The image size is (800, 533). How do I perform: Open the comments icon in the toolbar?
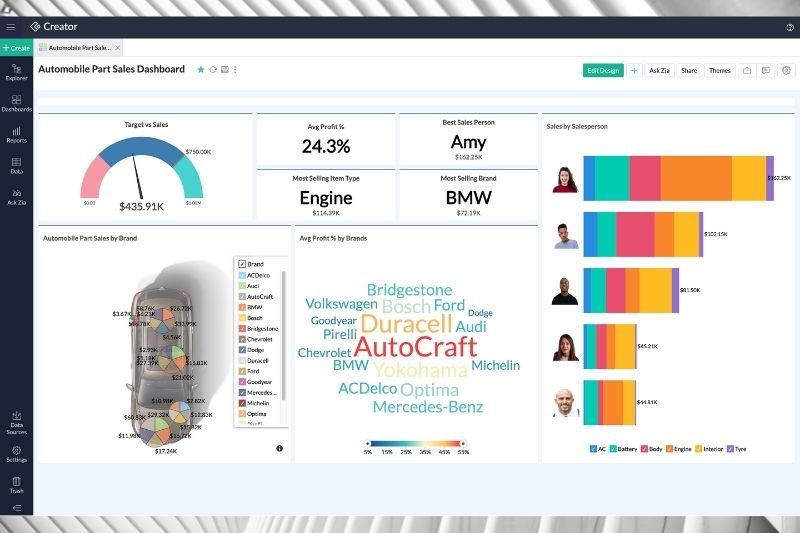766,70
